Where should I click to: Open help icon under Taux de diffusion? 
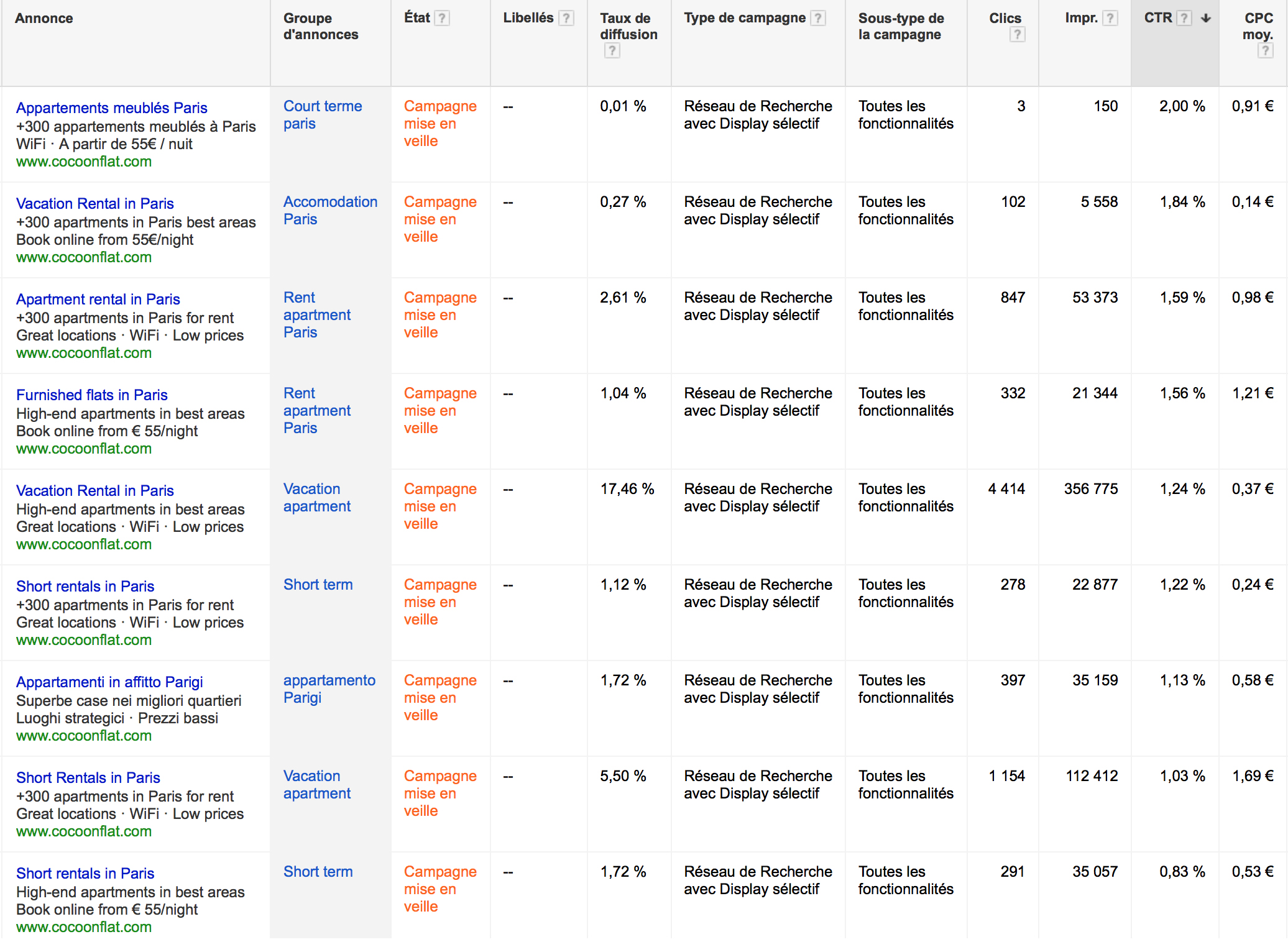[x=612, y=50]
